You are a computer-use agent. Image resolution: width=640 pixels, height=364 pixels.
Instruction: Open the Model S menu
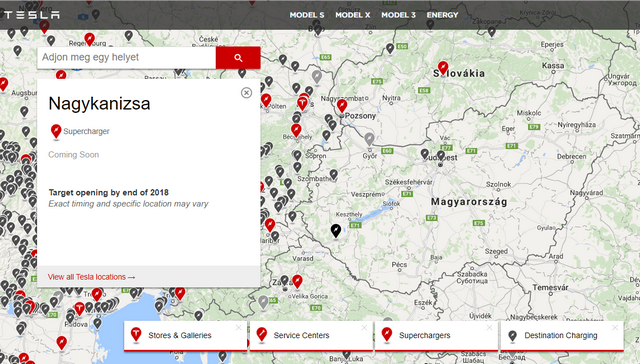click(x=307, y=15)
